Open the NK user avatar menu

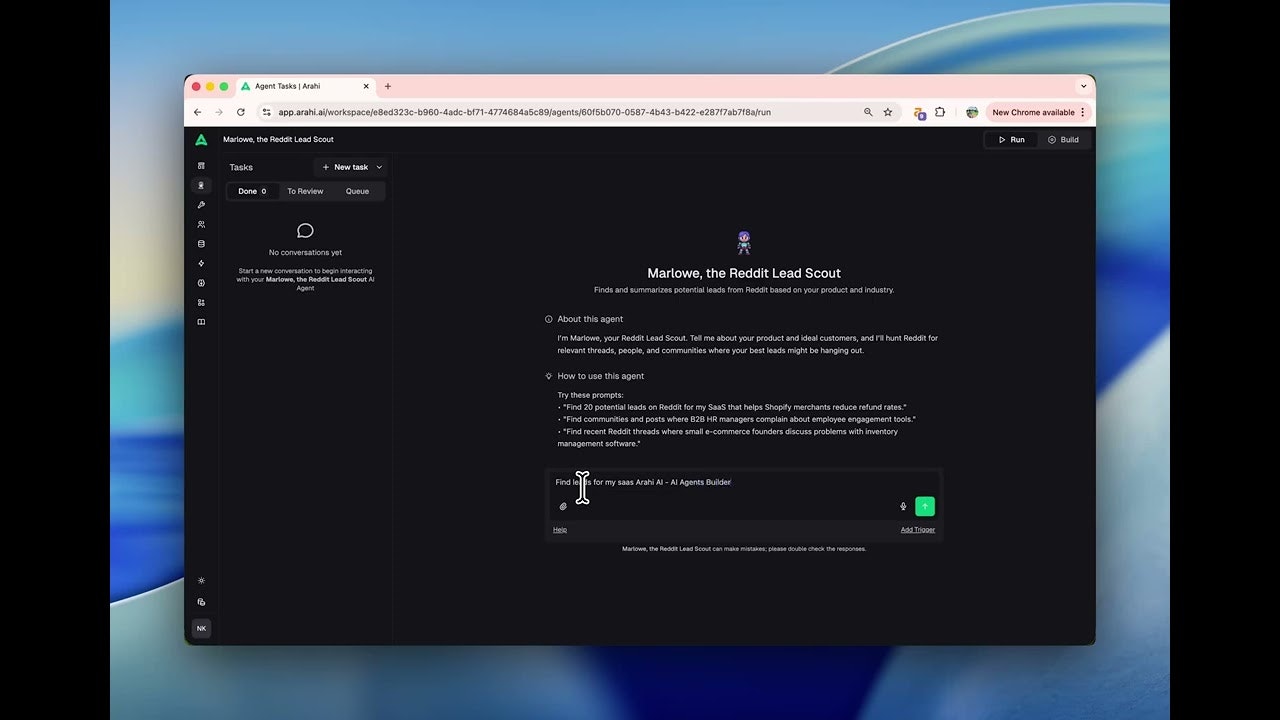[201, 629]
